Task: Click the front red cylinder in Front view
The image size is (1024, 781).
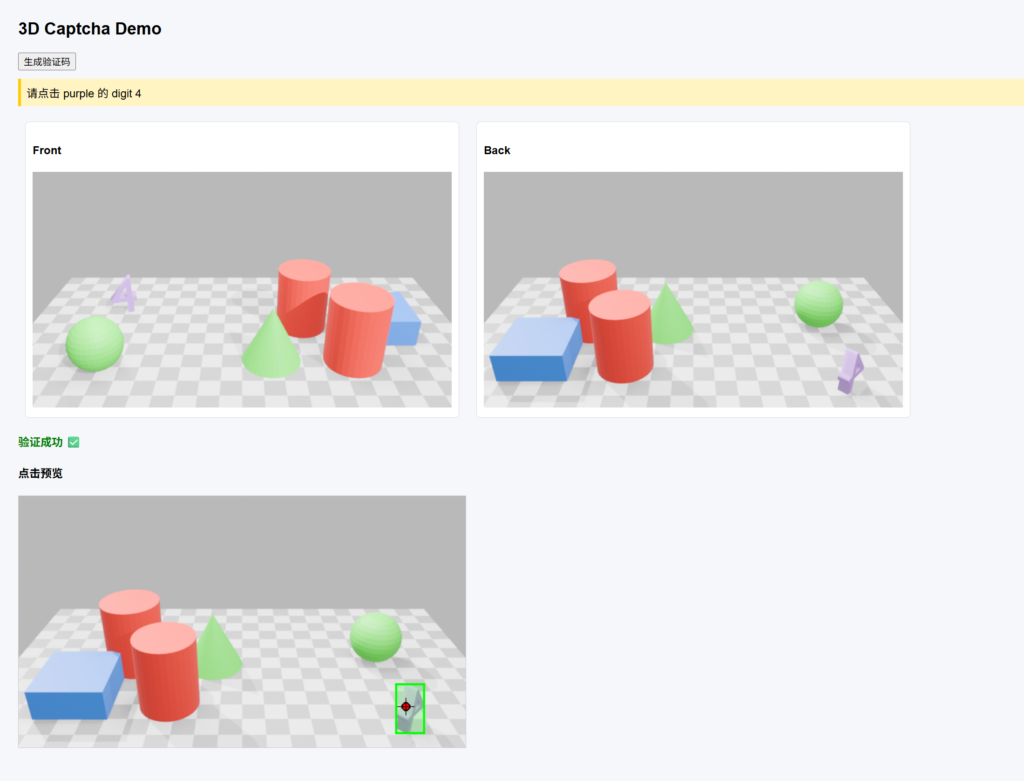Action: (x=358, y=330)
